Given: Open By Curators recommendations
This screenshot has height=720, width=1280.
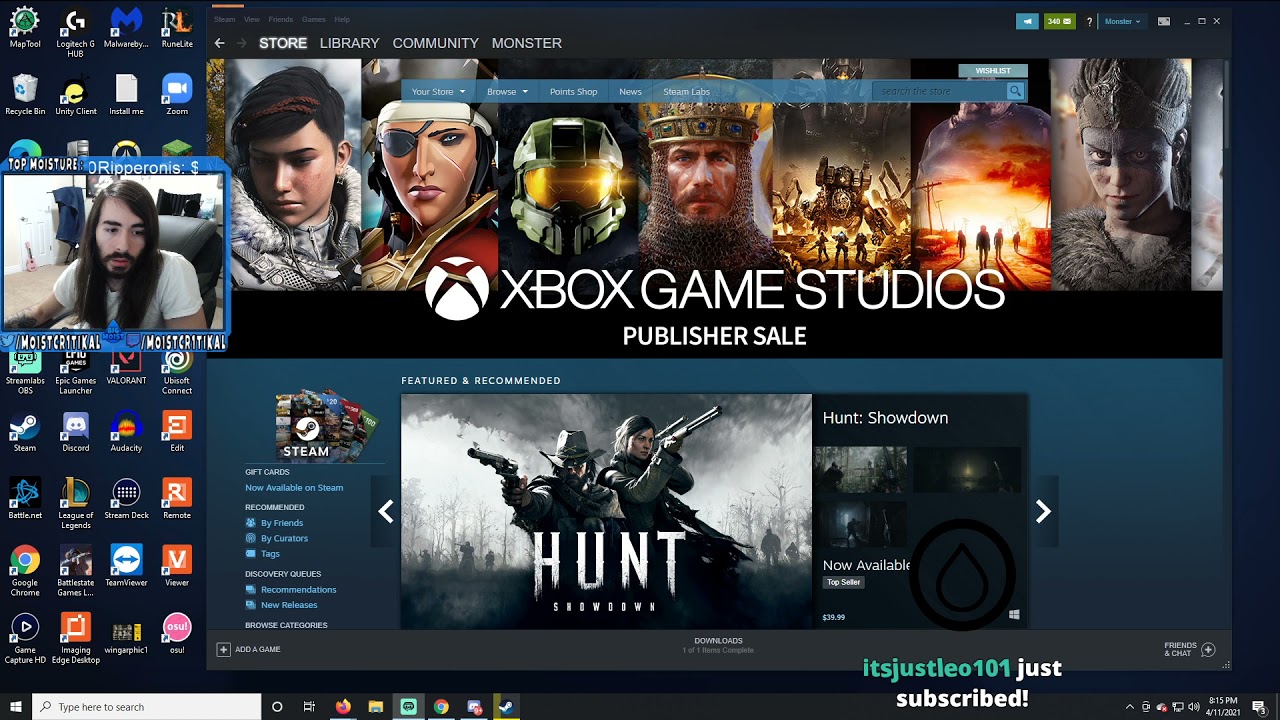Looking at the screenshot, I should (x=284, y=538).
